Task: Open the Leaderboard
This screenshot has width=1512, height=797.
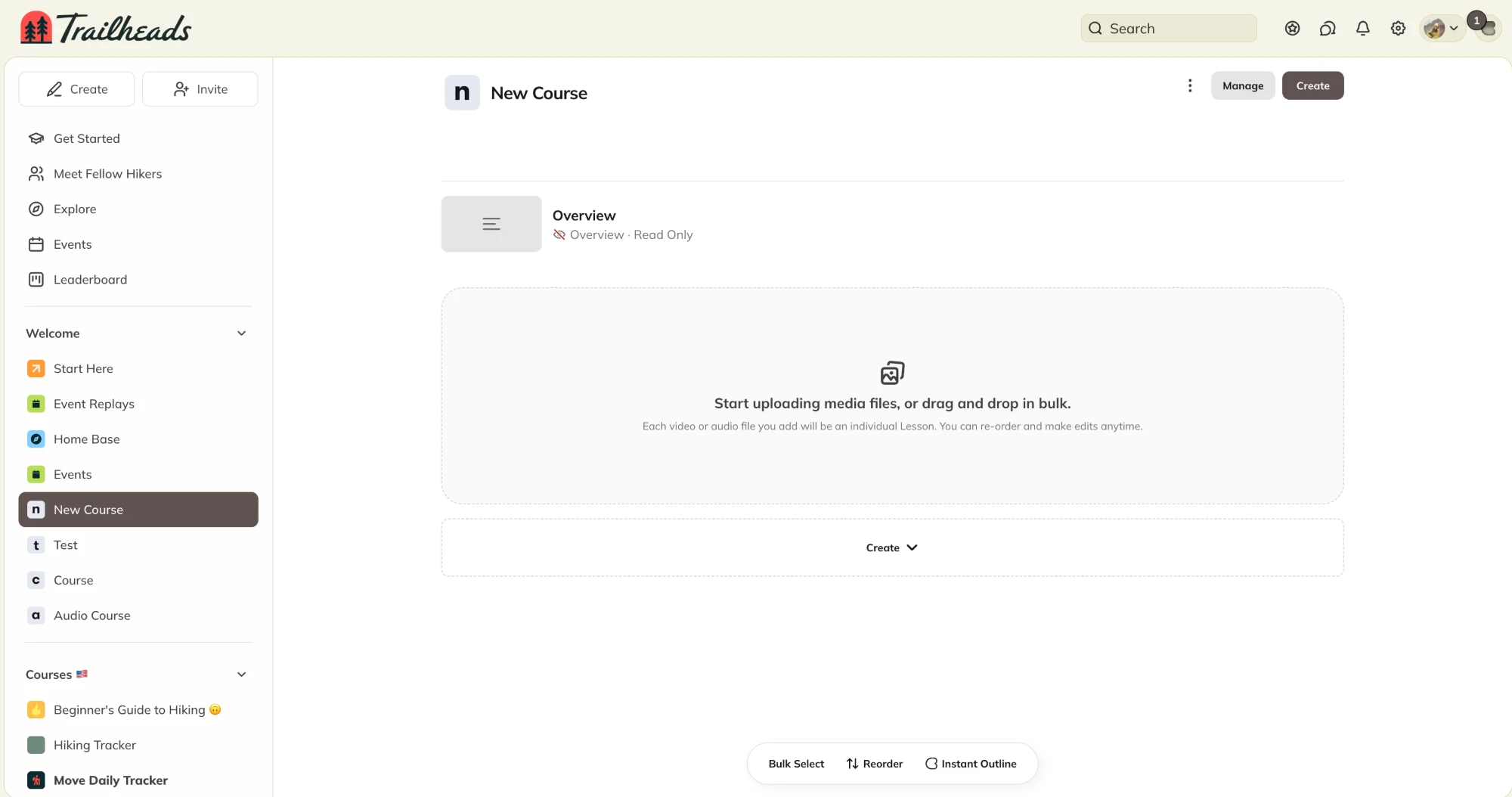Action: pos(138,280)
